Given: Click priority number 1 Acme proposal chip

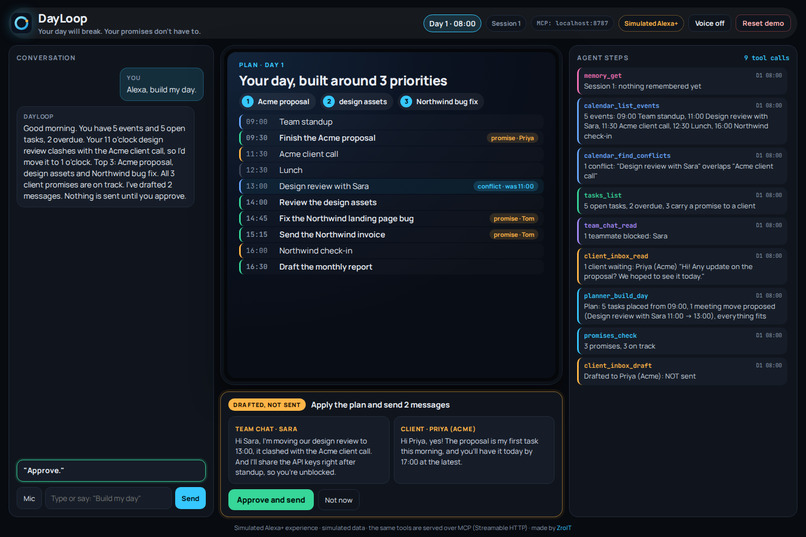Looking at the screenshot, I should pyautogui.click(x=277, y=102).
